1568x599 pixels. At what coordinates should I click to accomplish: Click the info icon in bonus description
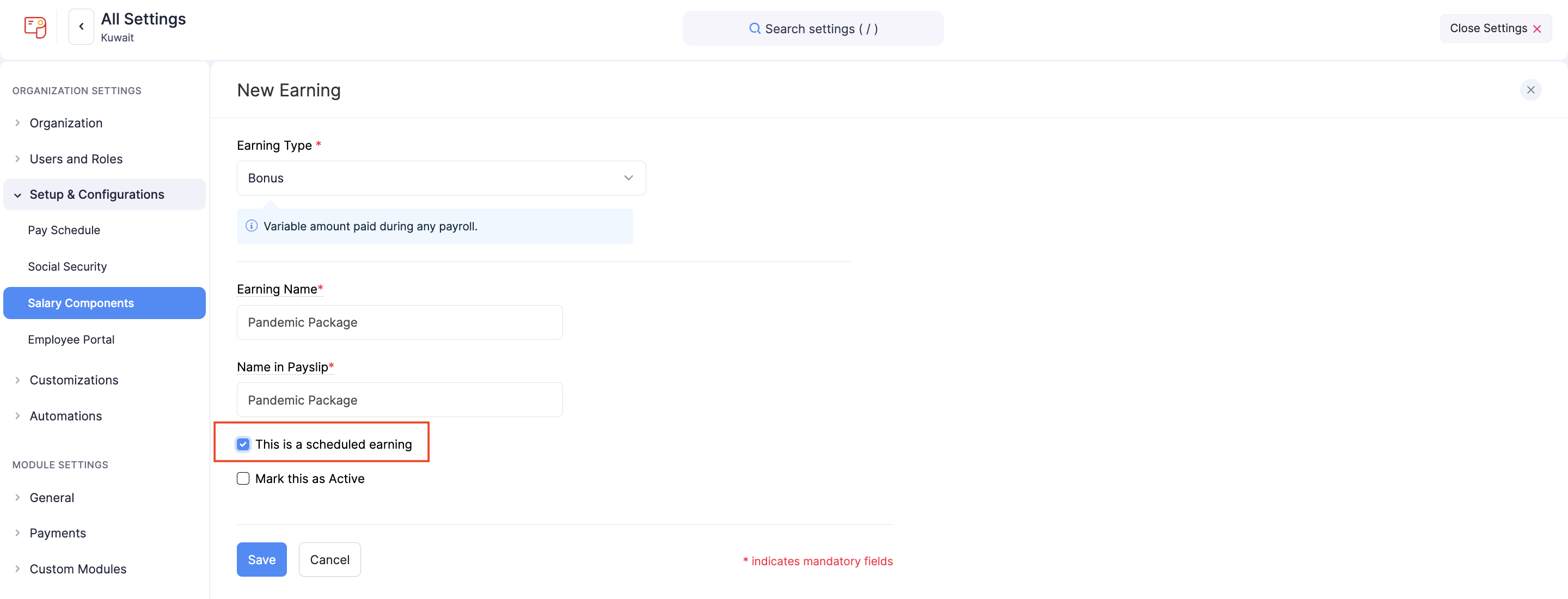[252, 226]
